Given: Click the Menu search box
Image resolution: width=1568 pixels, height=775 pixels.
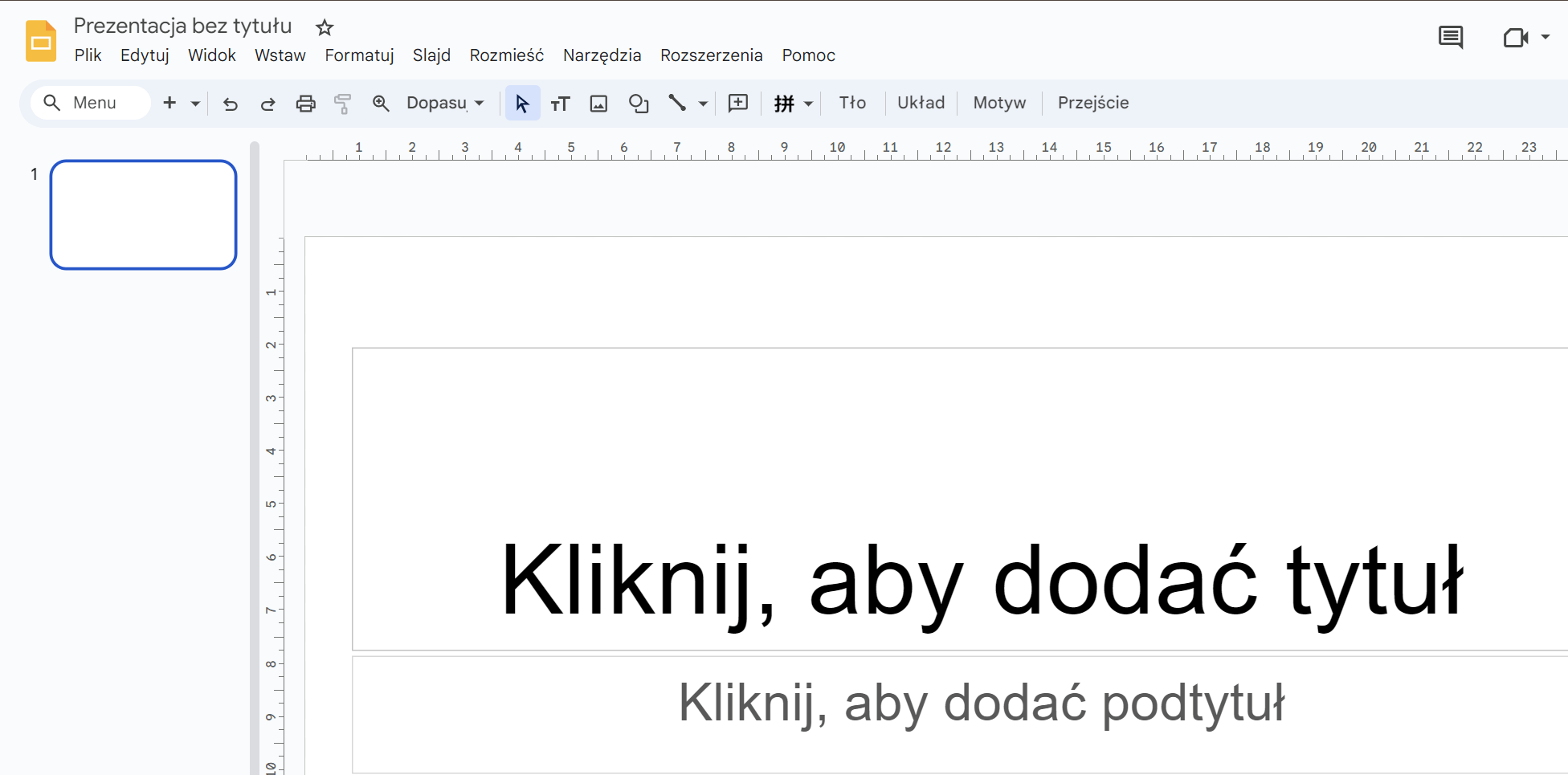Looking at the screenshot, I should pyautogui.click(x=91, y=103).
